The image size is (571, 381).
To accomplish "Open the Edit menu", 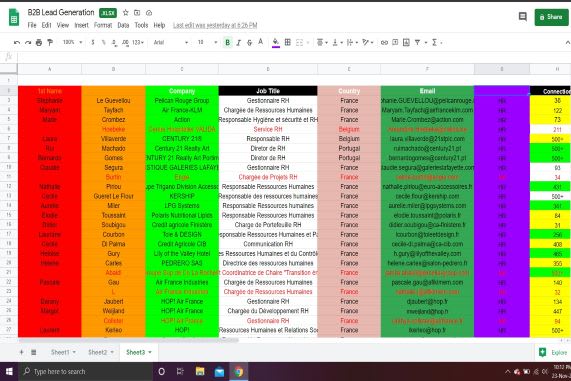I will click(x=46, y=25).
